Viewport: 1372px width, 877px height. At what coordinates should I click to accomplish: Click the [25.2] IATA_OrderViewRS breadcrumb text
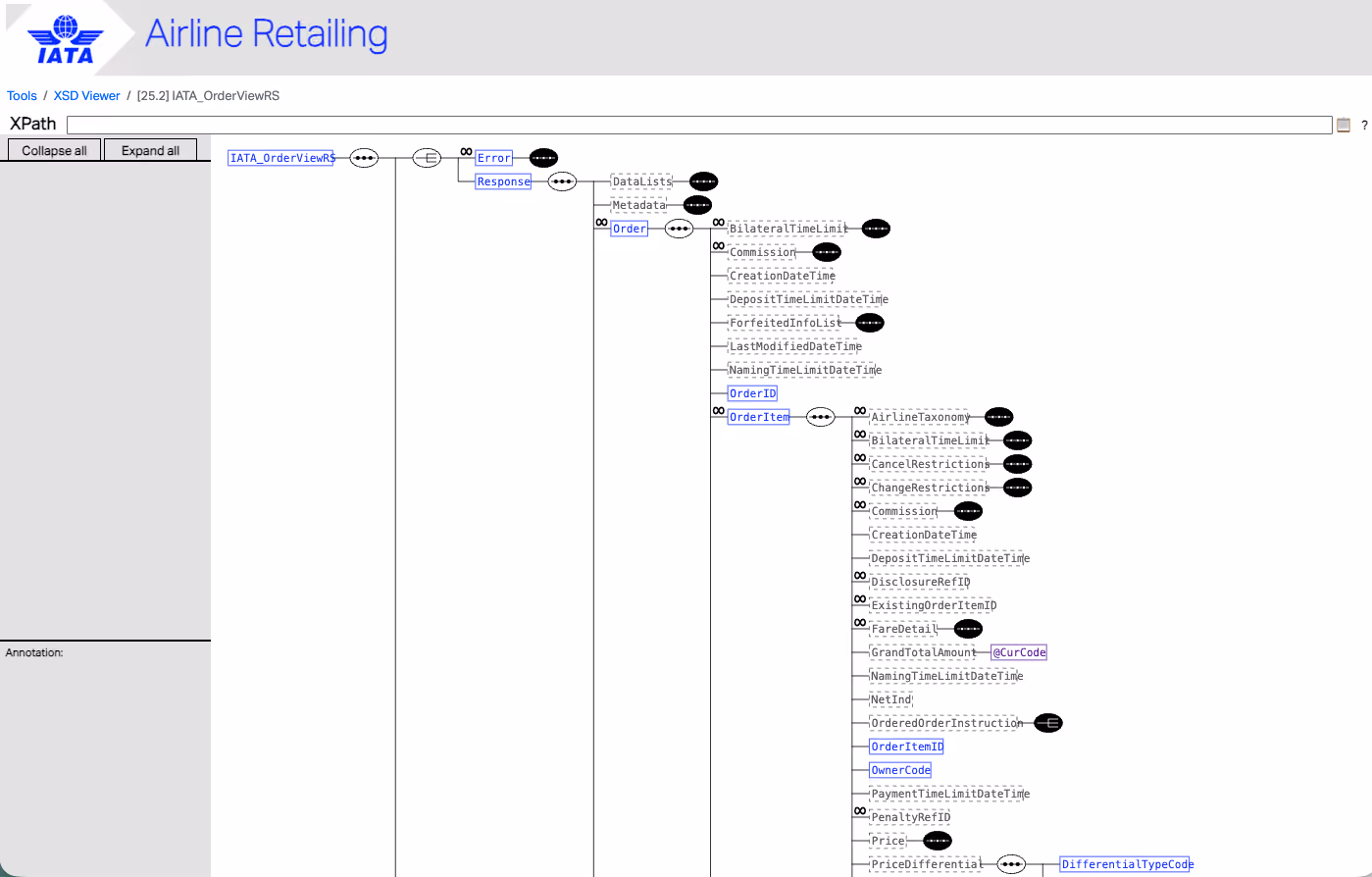coord(209,96)
